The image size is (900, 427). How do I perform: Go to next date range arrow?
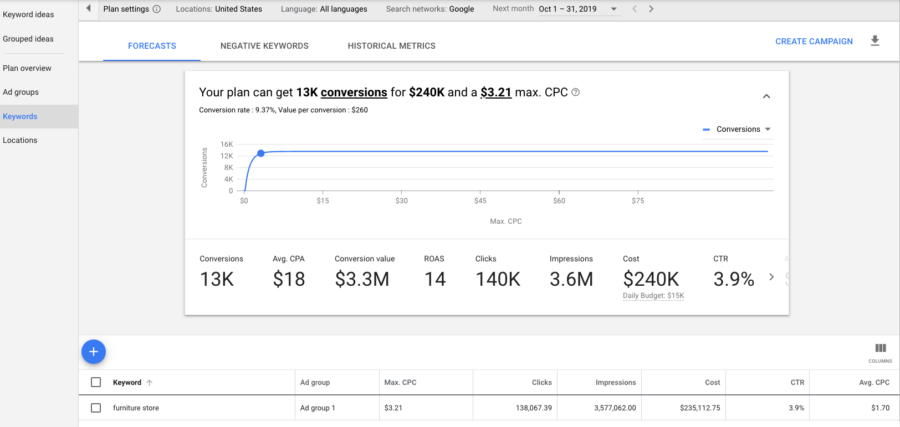tap(651, 9)
